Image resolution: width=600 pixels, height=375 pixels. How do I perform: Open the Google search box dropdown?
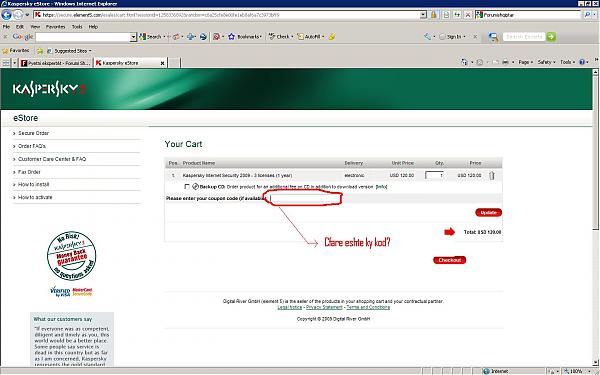click(x=133, y=37)
